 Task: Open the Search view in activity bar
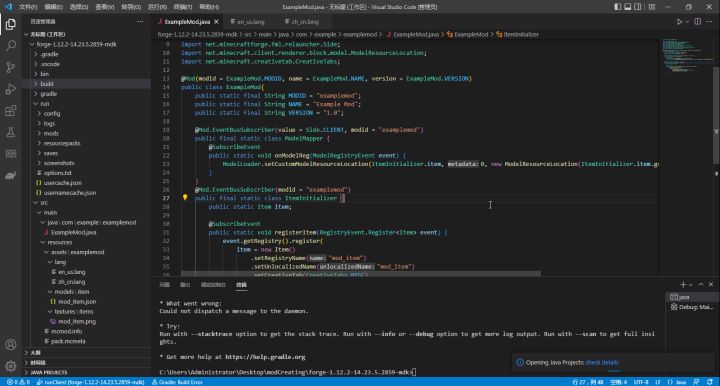pyautogui.click(x=11, y=45)
